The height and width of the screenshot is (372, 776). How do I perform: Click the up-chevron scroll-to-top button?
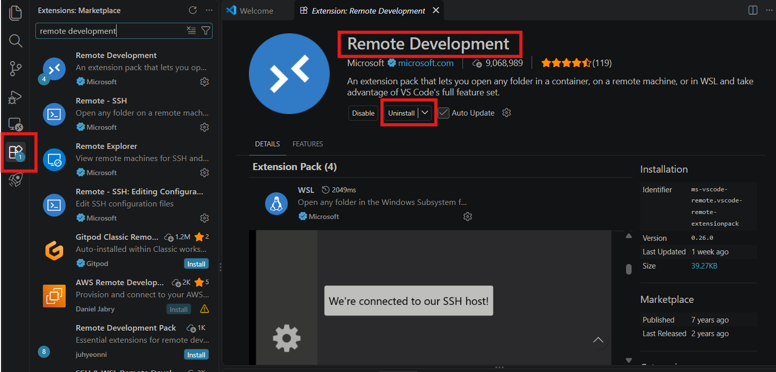pyautogui.click(x=598, y=340)
